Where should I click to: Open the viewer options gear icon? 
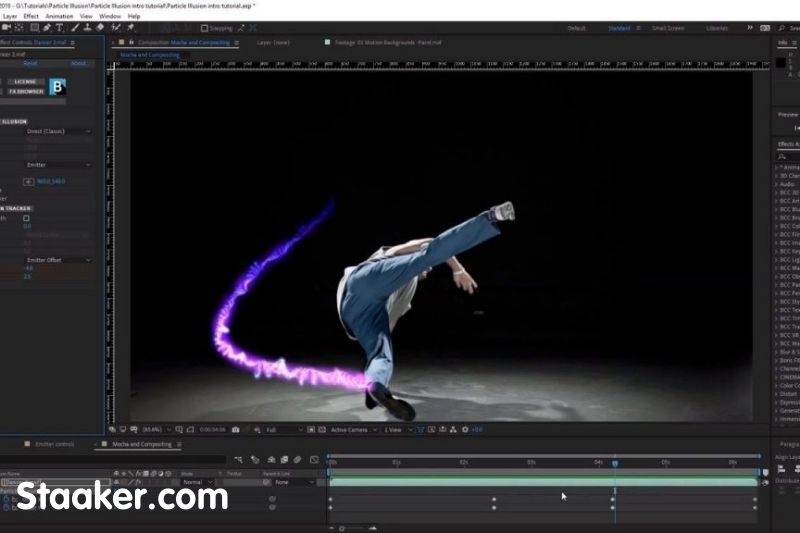[x=465, y=430]
